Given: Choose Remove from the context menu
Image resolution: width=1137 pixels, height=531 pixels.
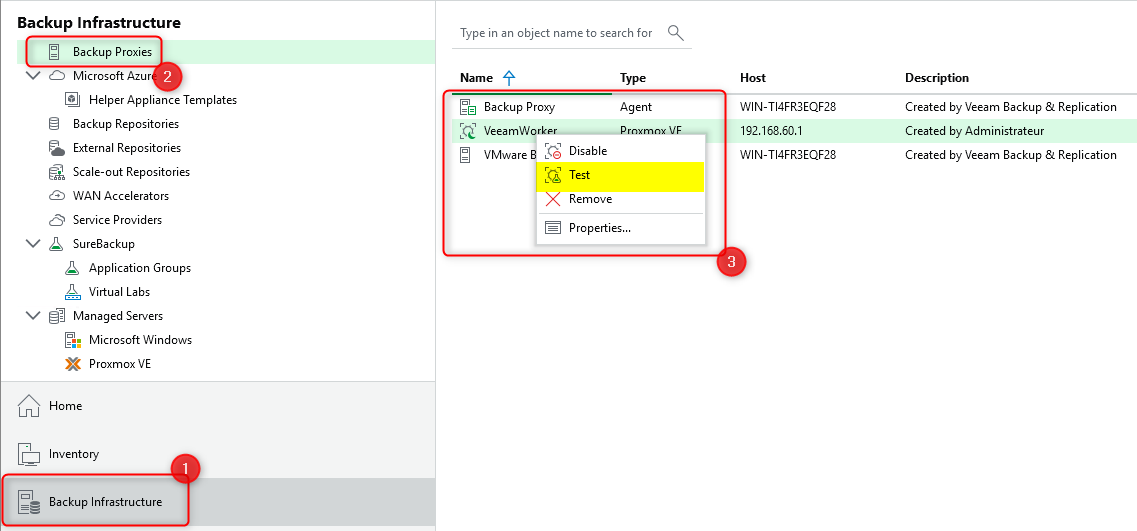Looking at the screenshot, I should click(x=620, y=199).
